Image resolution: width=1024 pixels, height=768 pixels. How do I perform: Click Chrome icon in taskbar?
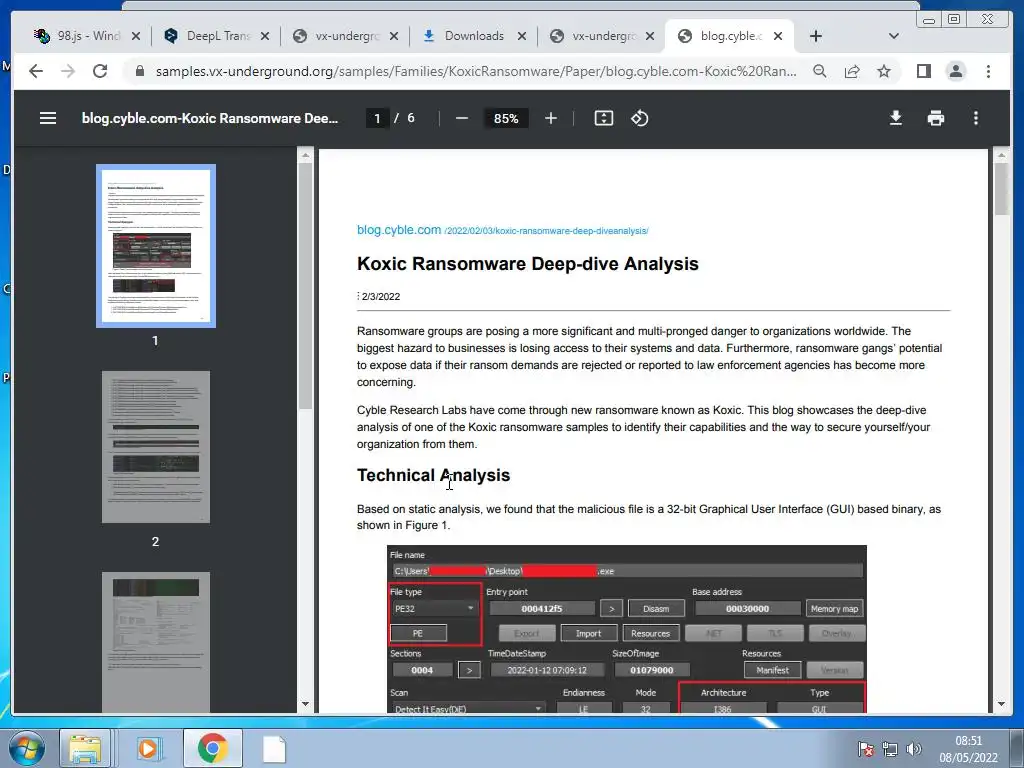(212, 748)
